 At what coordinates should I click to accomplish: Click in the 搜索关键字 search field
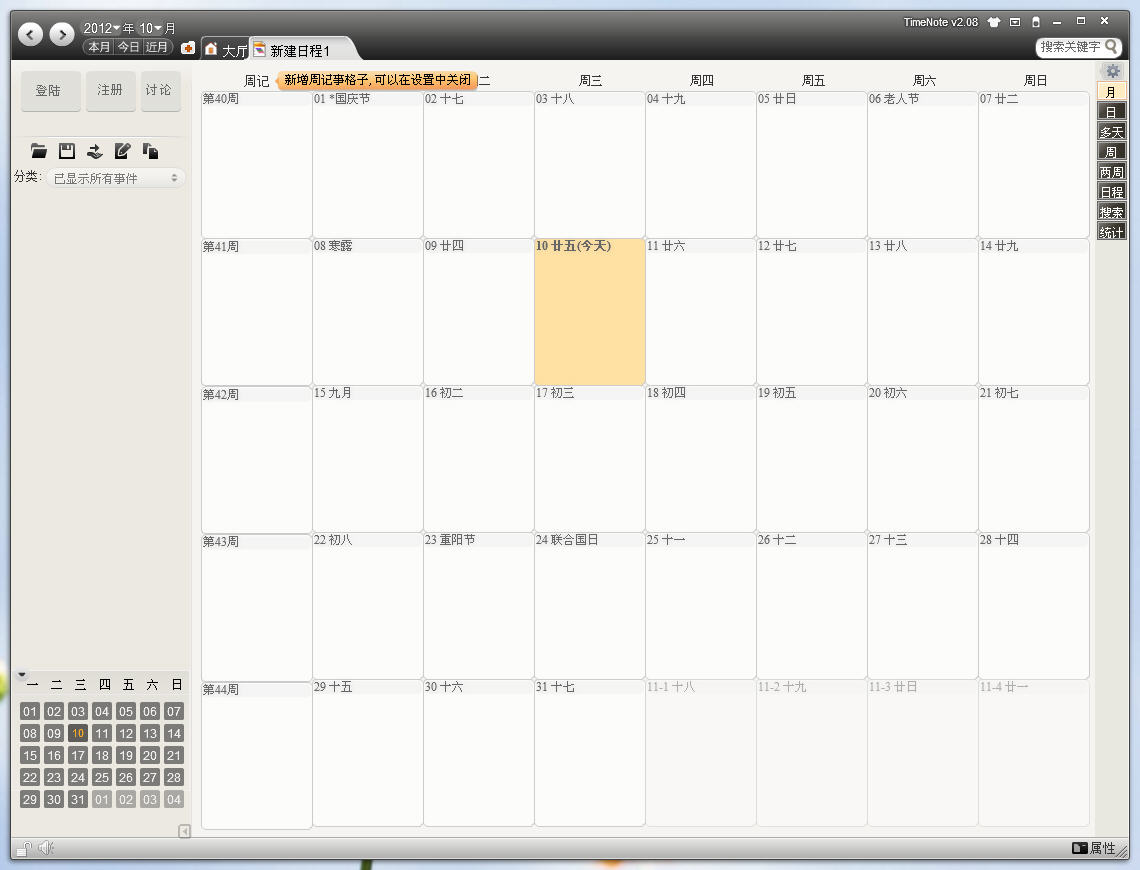[1070, 47]
